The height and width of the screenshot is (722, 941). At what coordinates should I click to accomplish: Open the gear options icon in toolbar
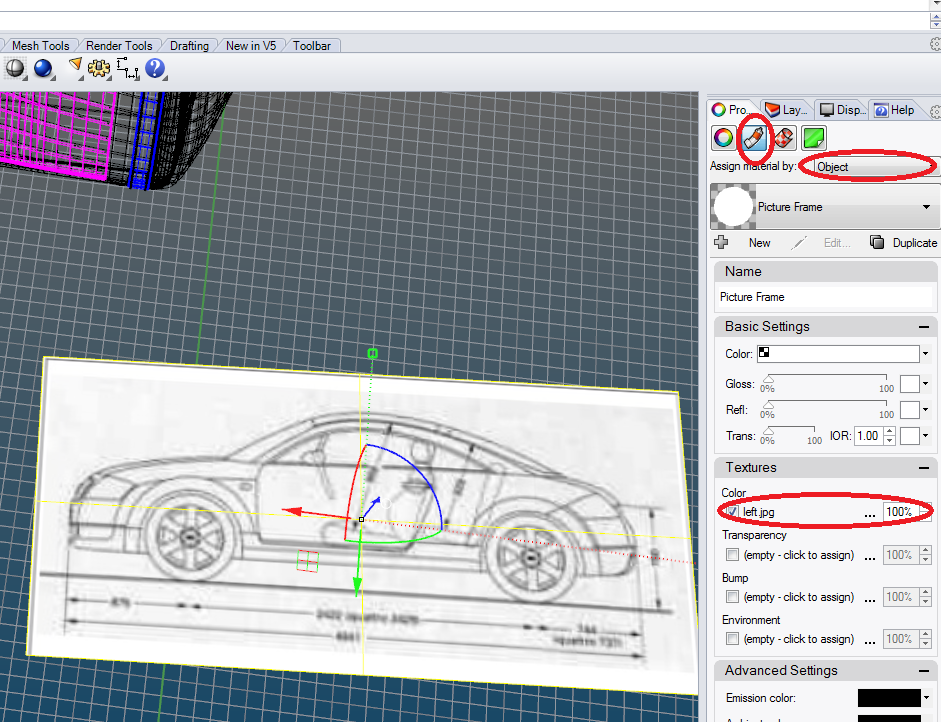coord(98,69)
